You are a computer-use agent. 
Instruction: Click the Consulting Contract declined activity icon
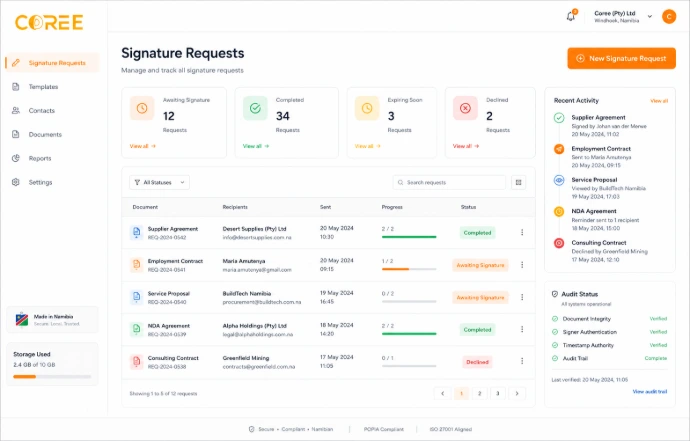pyautogui.click(x=559, y=243)
